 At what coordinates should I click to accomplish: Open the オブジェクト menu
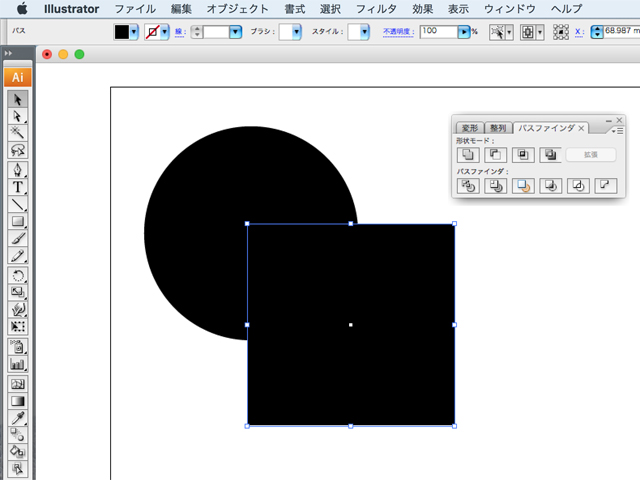(238, 9)
